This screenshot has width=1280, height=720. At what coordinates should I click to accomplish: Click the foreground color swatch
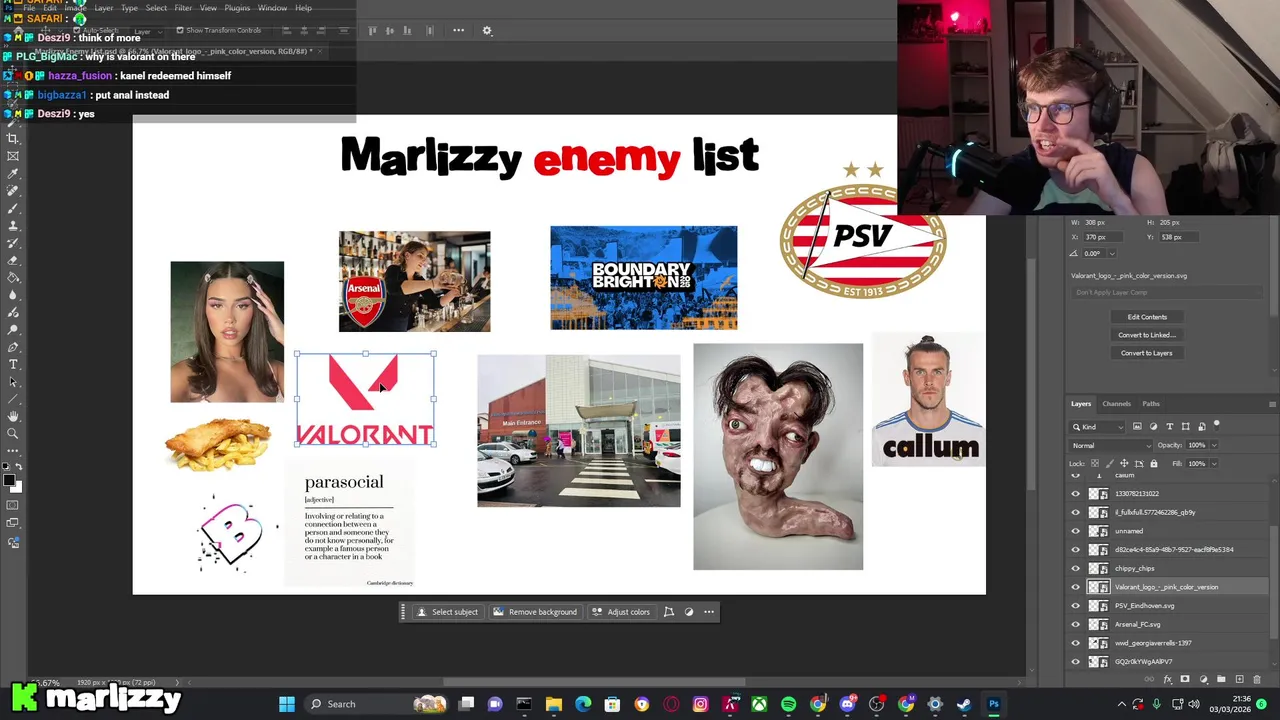coord(9,481)
